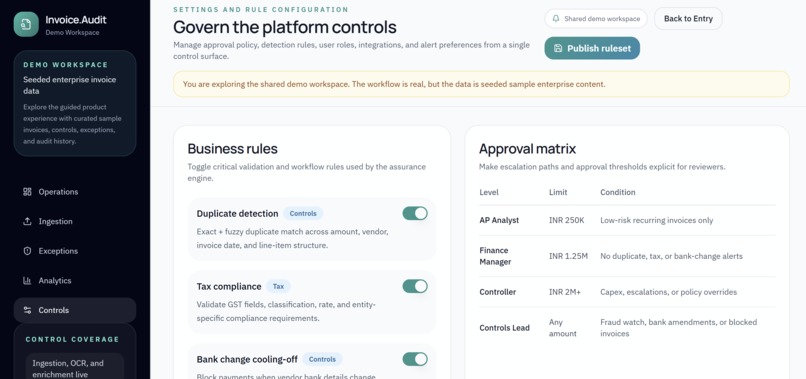
Task: Click 'No duplicate, tax, or bank-change alerts'
Action: click(x=671, y=256)
